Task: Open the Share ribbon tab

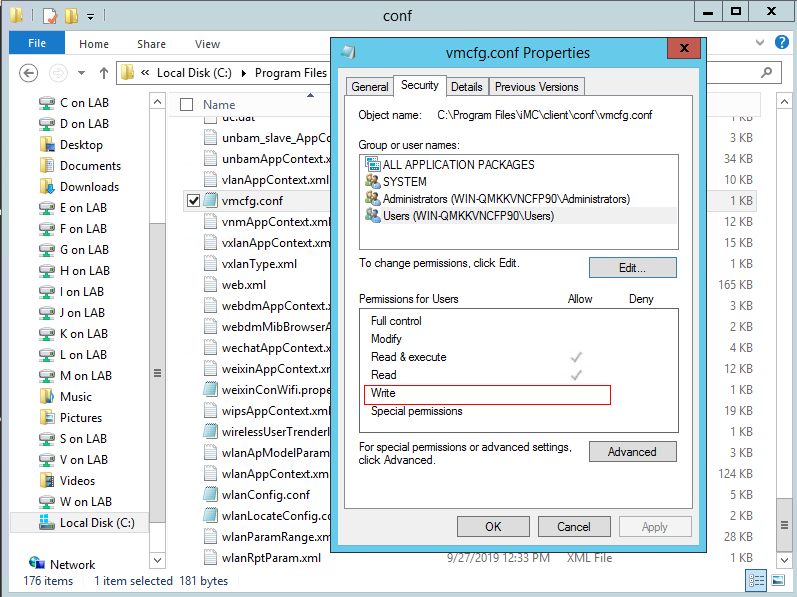Action: tap(151, 44)
